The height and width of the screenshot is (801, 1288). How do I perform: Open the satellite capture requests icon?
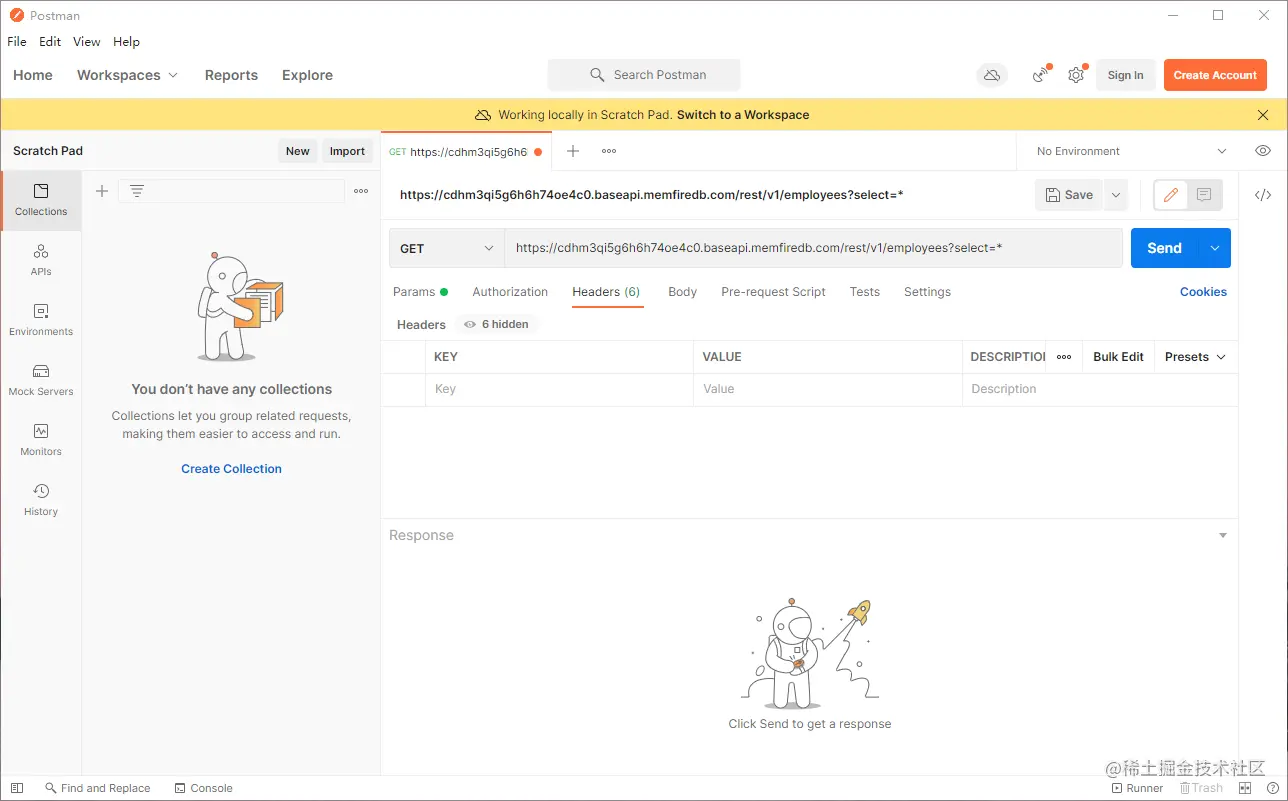[x=1041, y=75]
